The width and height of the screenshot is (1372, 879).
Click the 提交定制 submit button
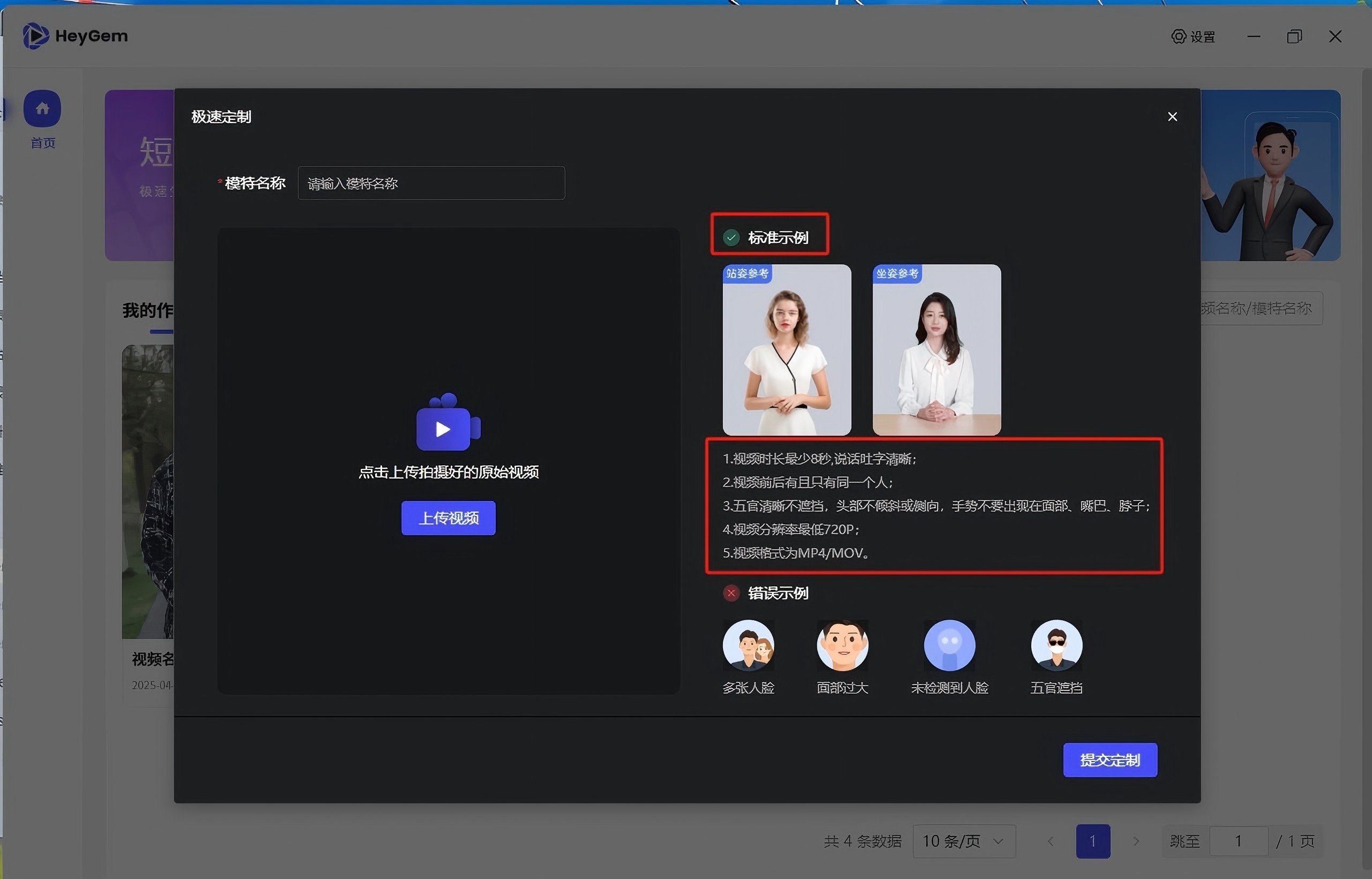1109,759
